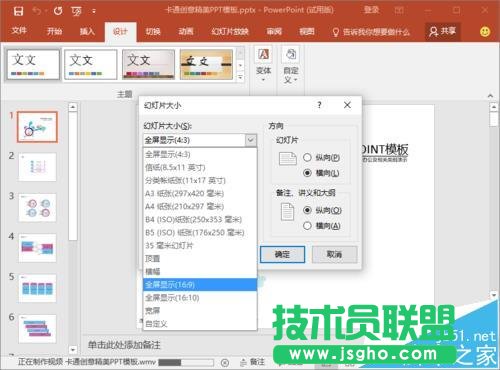Click slide panel scroll up arrow

73,107
